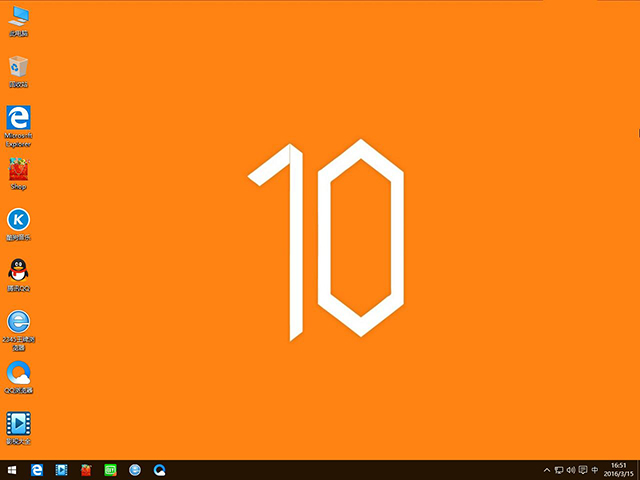Open the Windows Start menu
The width and height of the screenshot is (640, 480).
(12, 470)
